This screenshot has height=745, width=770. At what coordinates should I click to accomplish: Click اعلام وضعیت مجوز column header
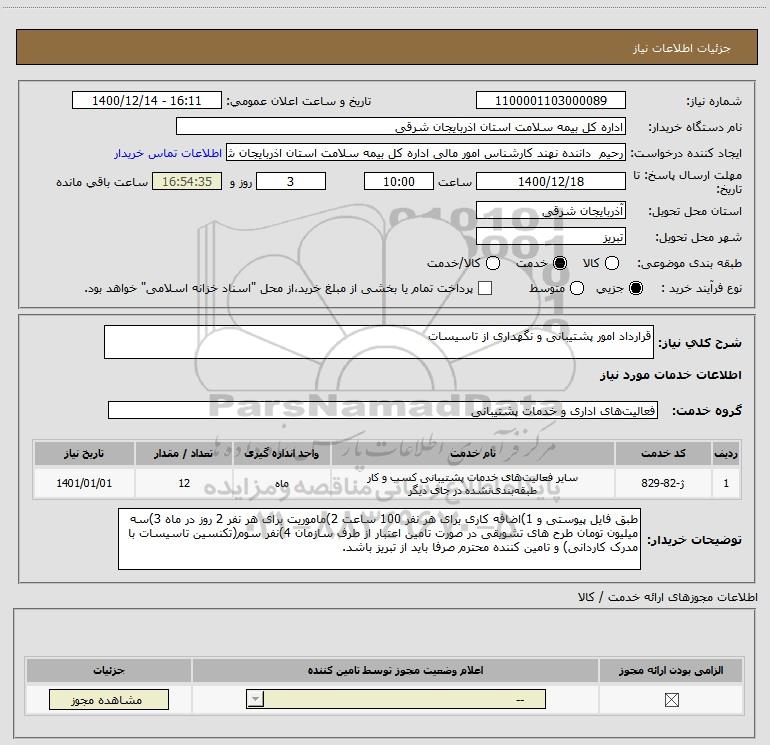coord(395,670)
